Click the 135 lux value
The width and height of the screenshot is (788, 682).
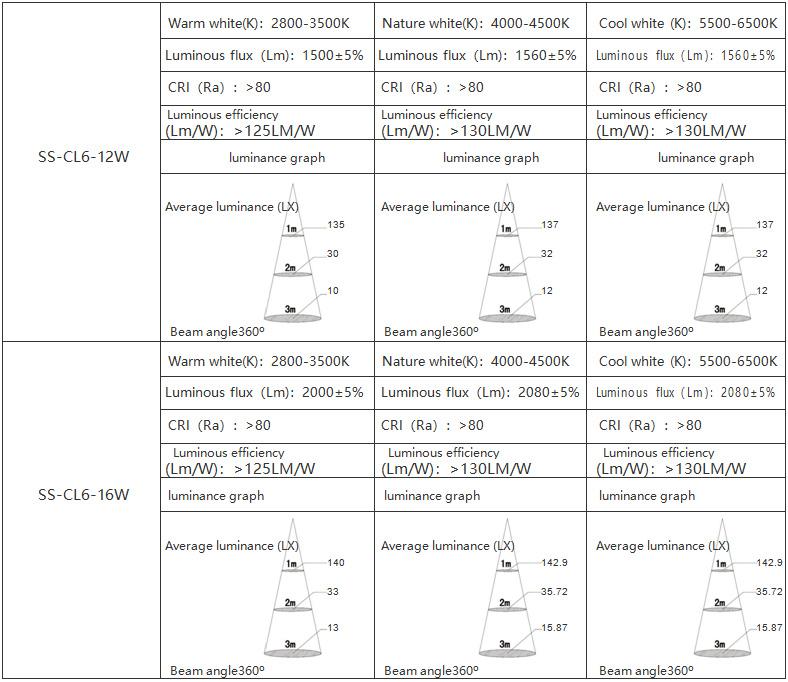click(x=336, y=225)
